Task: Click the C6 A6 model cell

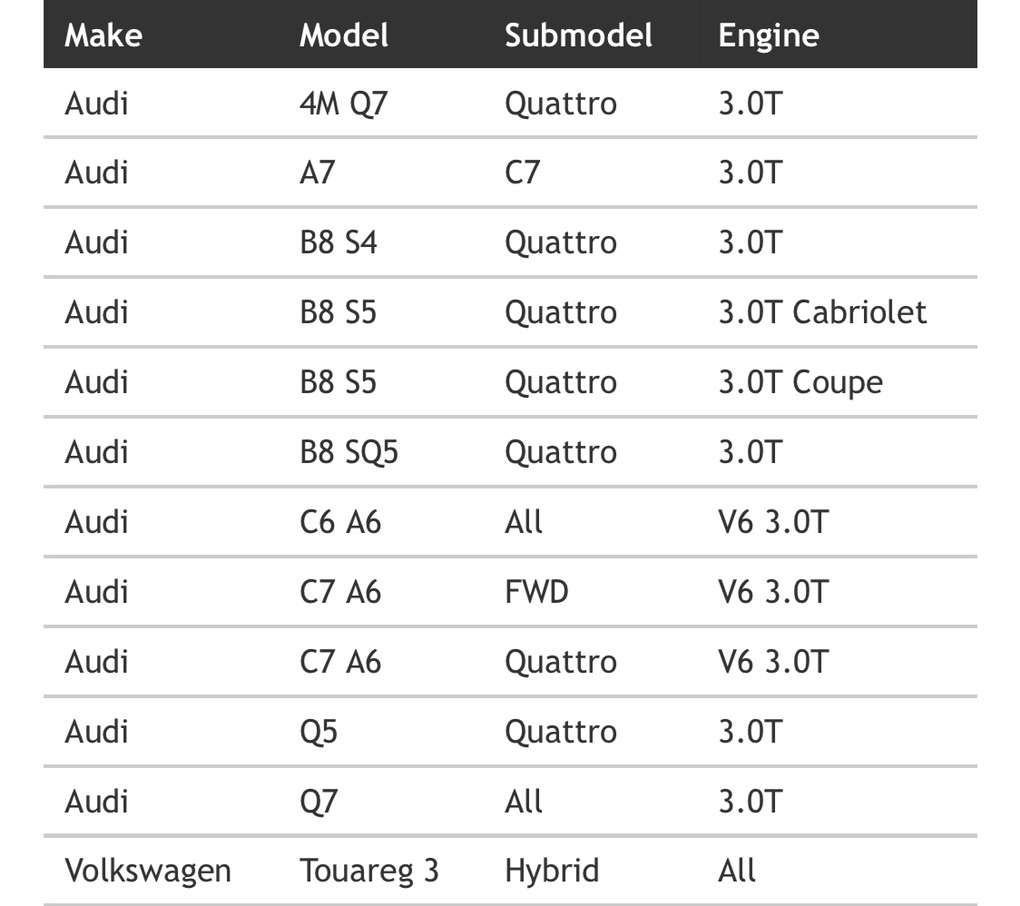Action: tap(340, 522)
